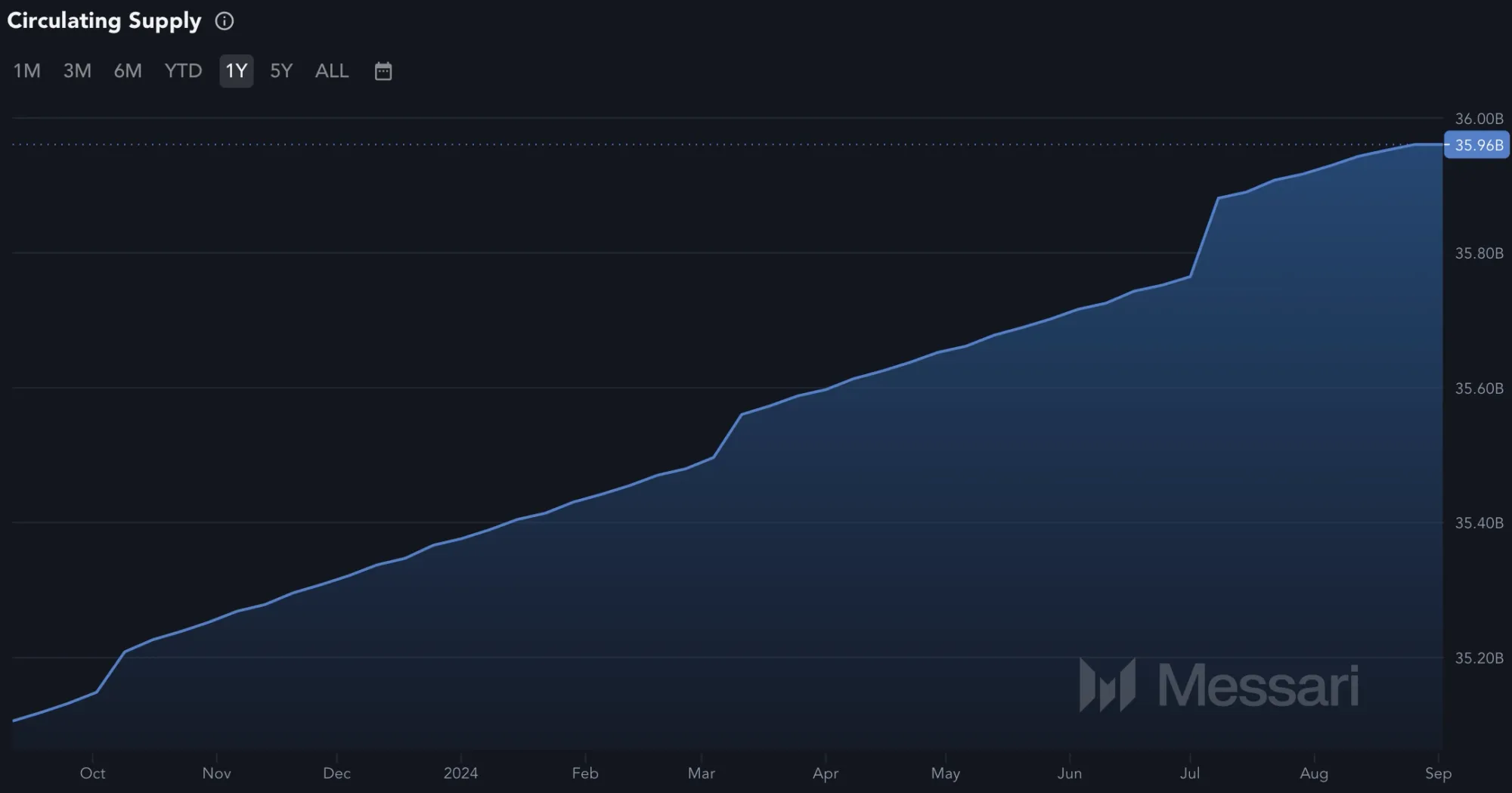
Task: Click the 36.00B axis label
Action: [x=1479, y=119]
